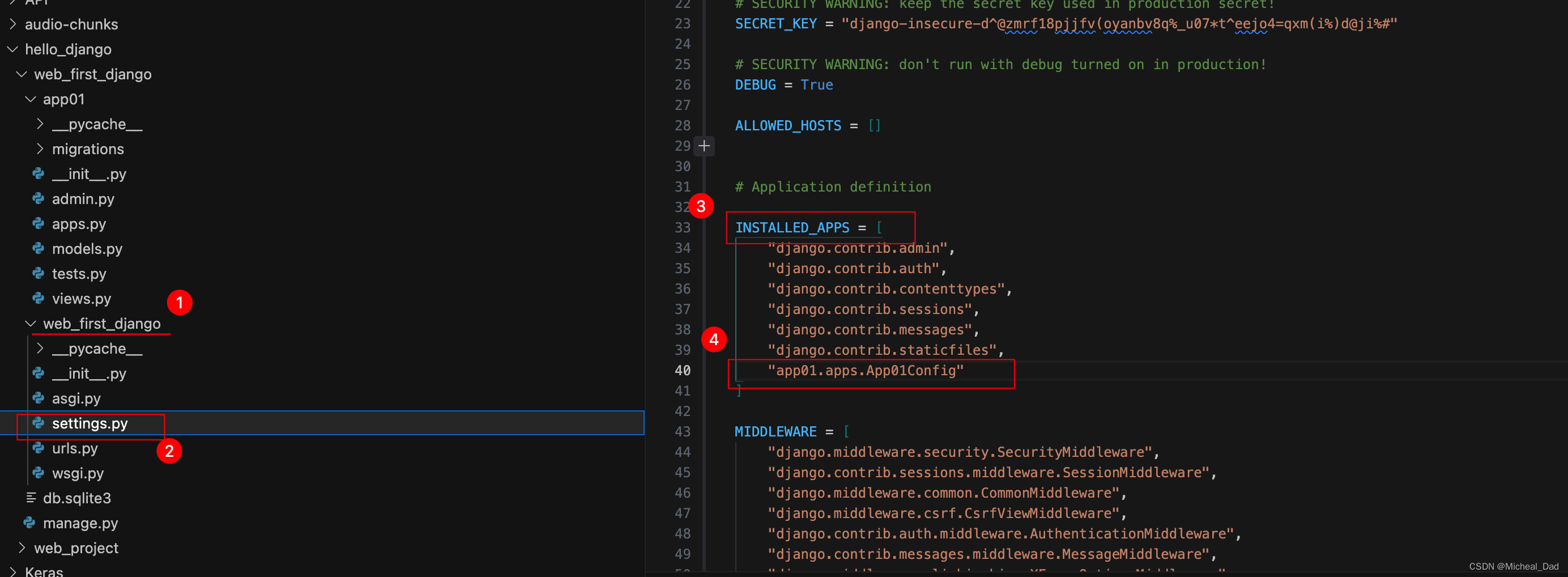The width and height of the screenshot is (1568, 577).
Task: Click the Python icon beside wsgi.py
Action: (x=38, y=473)
